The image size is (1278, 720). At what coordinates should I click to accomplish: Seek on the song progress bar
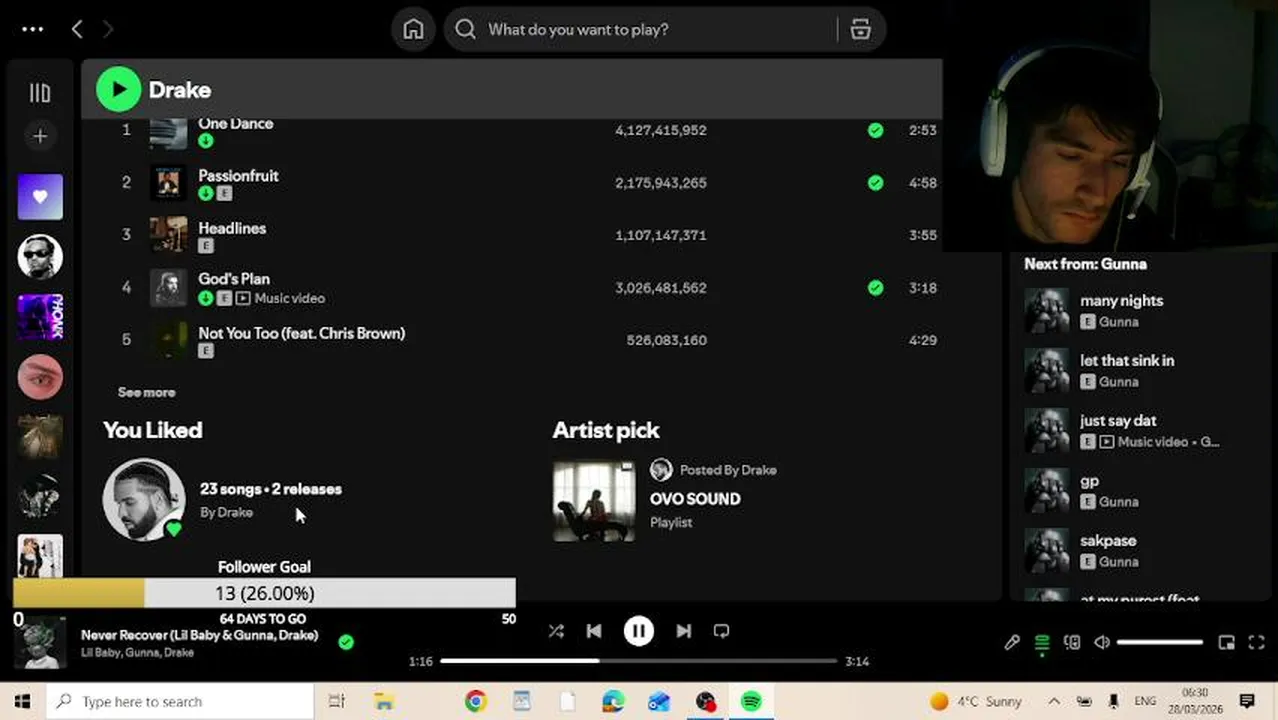point(638,661)
